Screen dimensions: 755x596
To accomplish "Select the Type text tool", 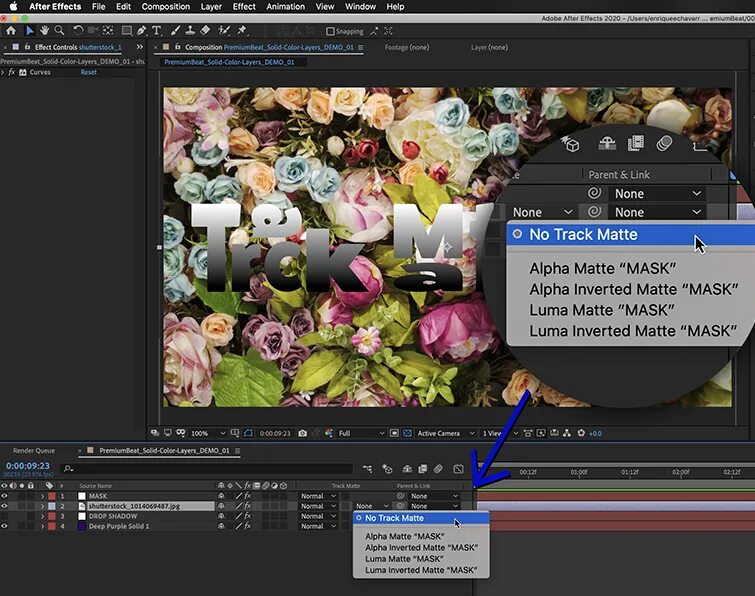I will 156,31.
